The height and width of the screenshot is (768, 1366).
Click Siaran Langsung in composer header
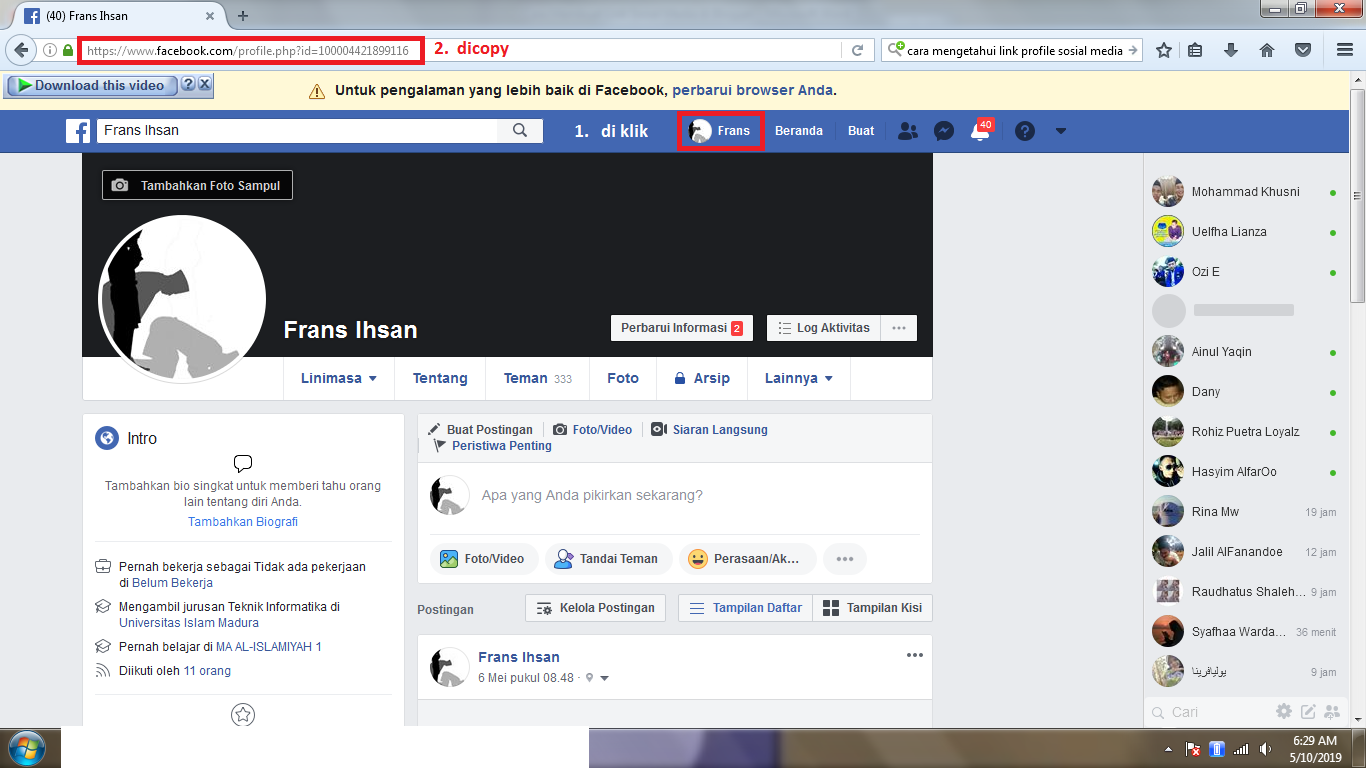click(x=710, y=430)
